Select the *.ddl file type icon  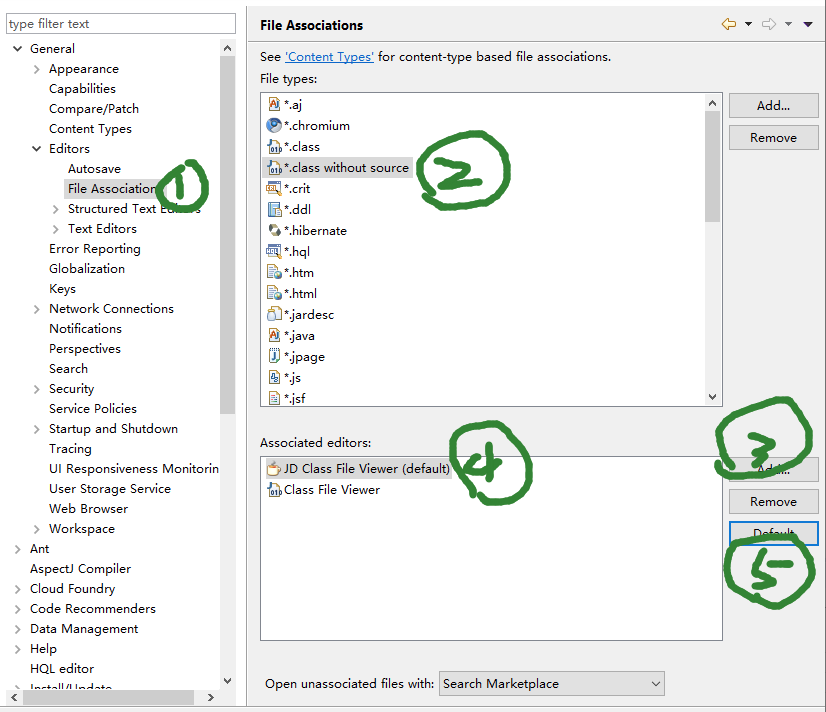274,209
